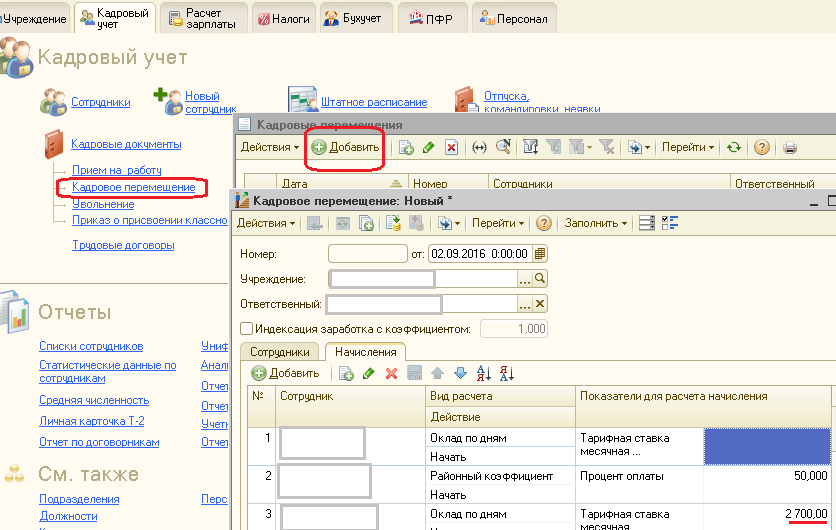Sort list by the Дата column header

click(342, 183)
